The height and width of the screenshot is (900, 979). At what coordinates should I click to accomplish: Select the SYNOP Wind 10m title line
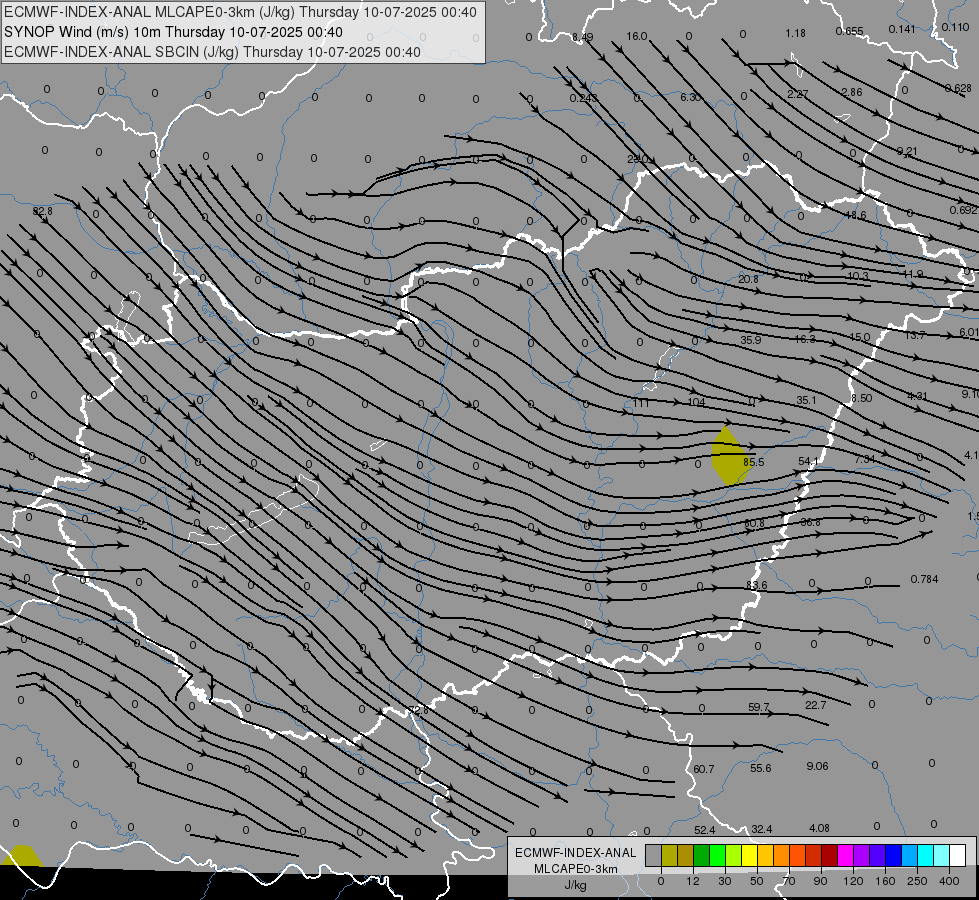point(174,32)
